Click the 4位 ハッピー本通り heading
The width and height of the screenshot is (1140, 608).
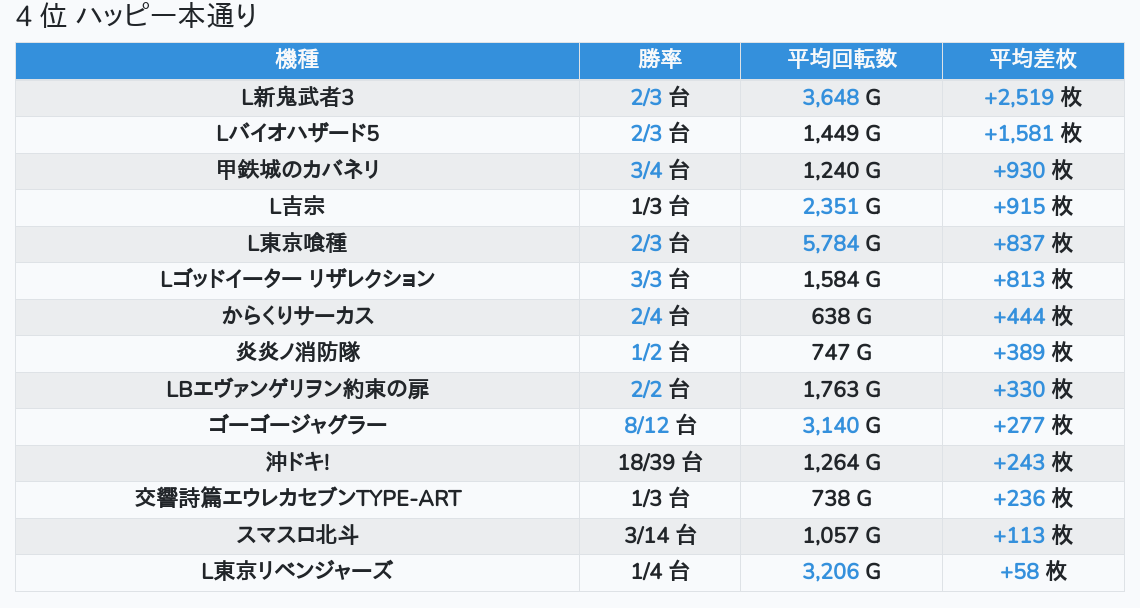tap(137, 17)
